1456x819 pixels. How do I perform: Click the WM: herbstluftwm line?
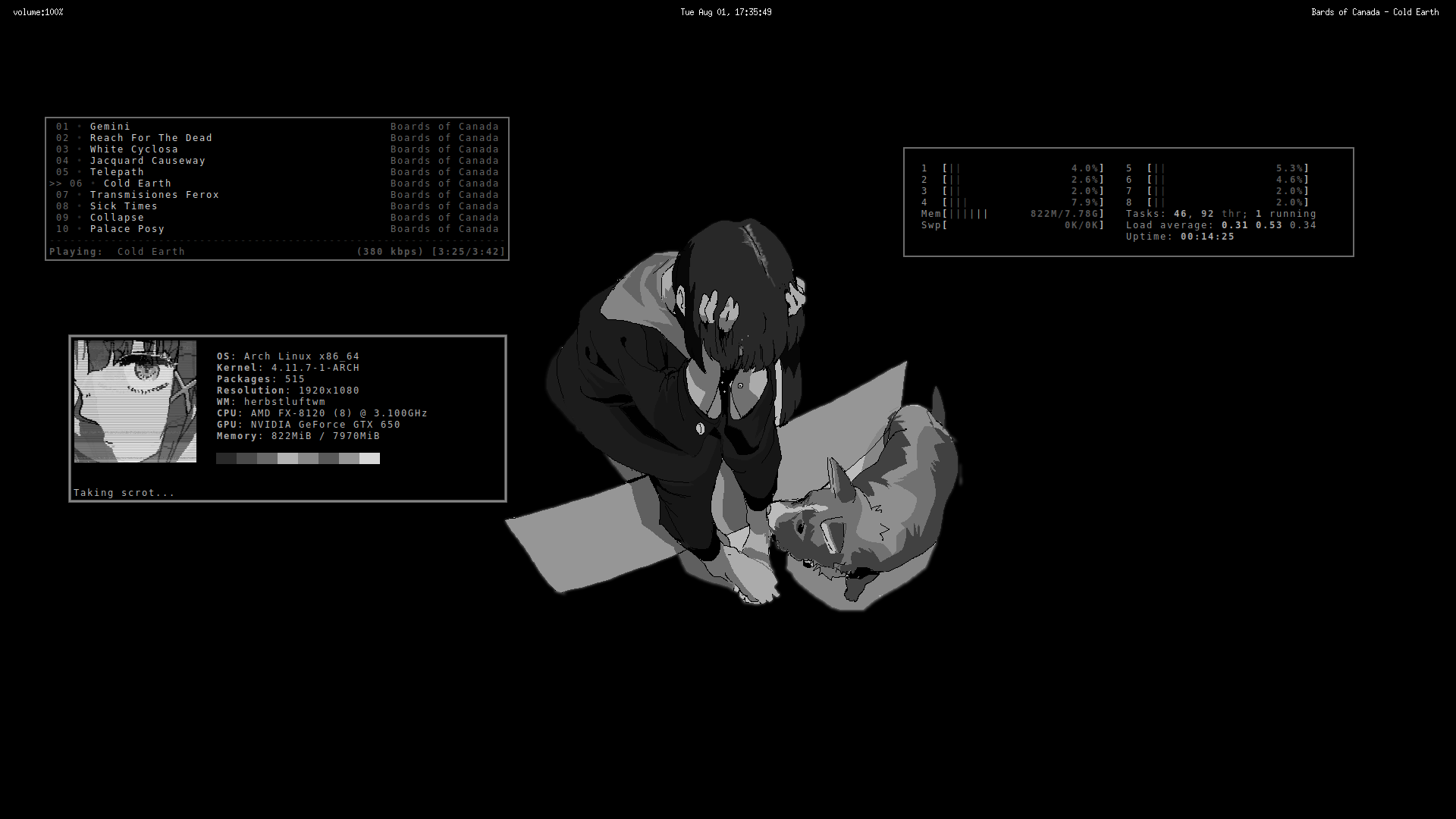tap(271, 402)
